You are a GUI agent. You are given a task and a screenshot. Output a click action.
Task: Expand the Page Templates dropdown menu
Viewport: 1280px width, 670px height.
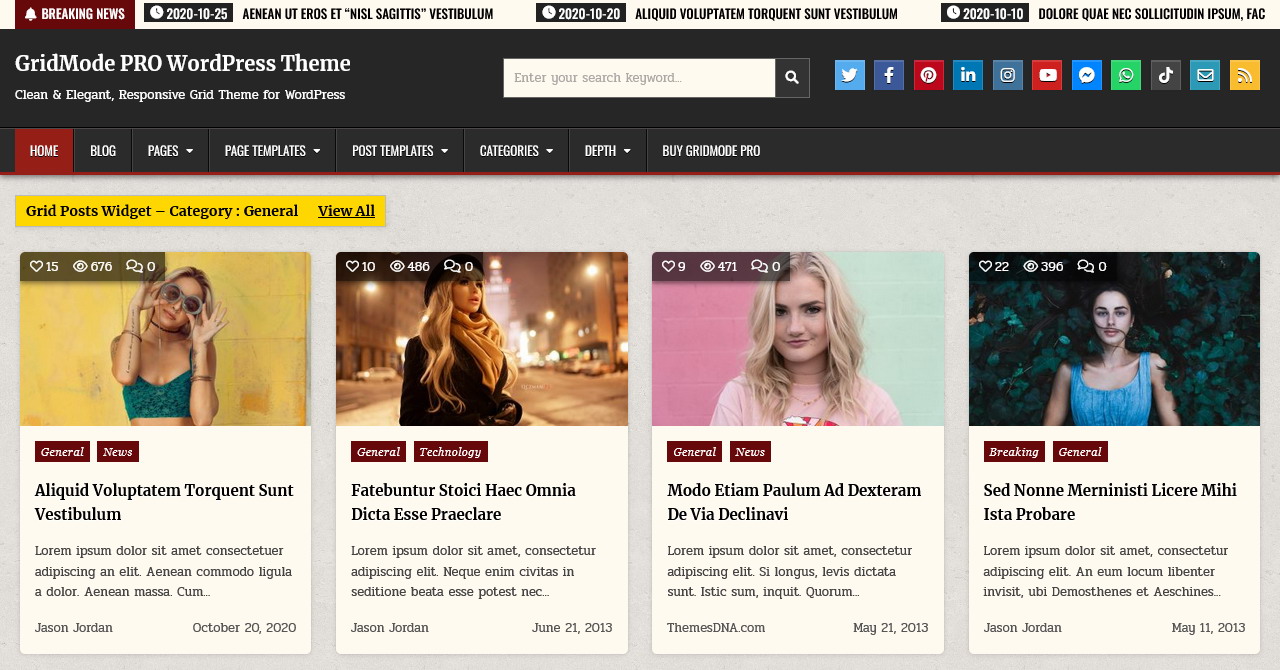pyautogui.click(x=272, y=150)
